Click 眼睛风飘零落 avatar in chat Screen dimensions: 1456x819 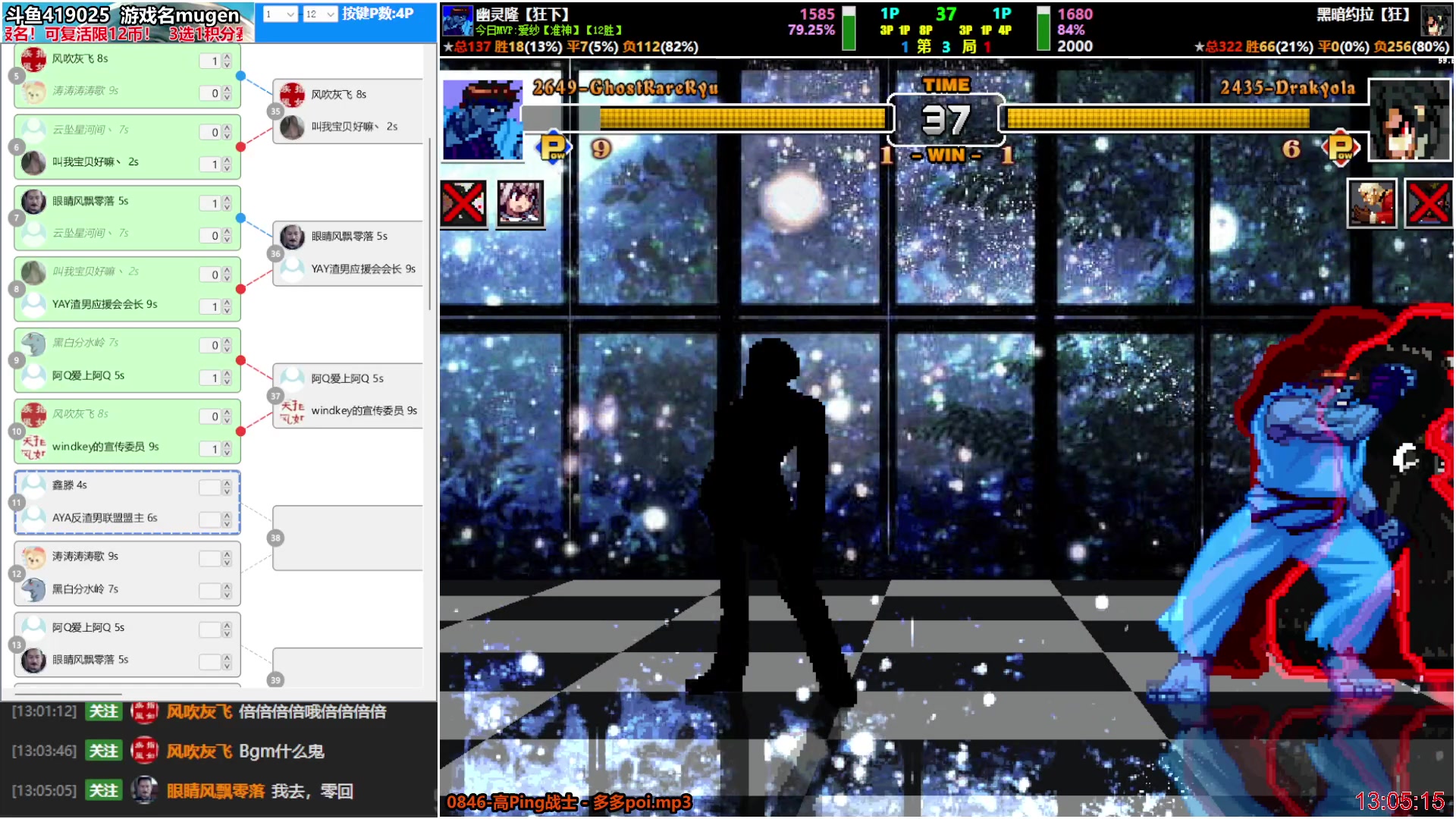[x=144, y=790]
